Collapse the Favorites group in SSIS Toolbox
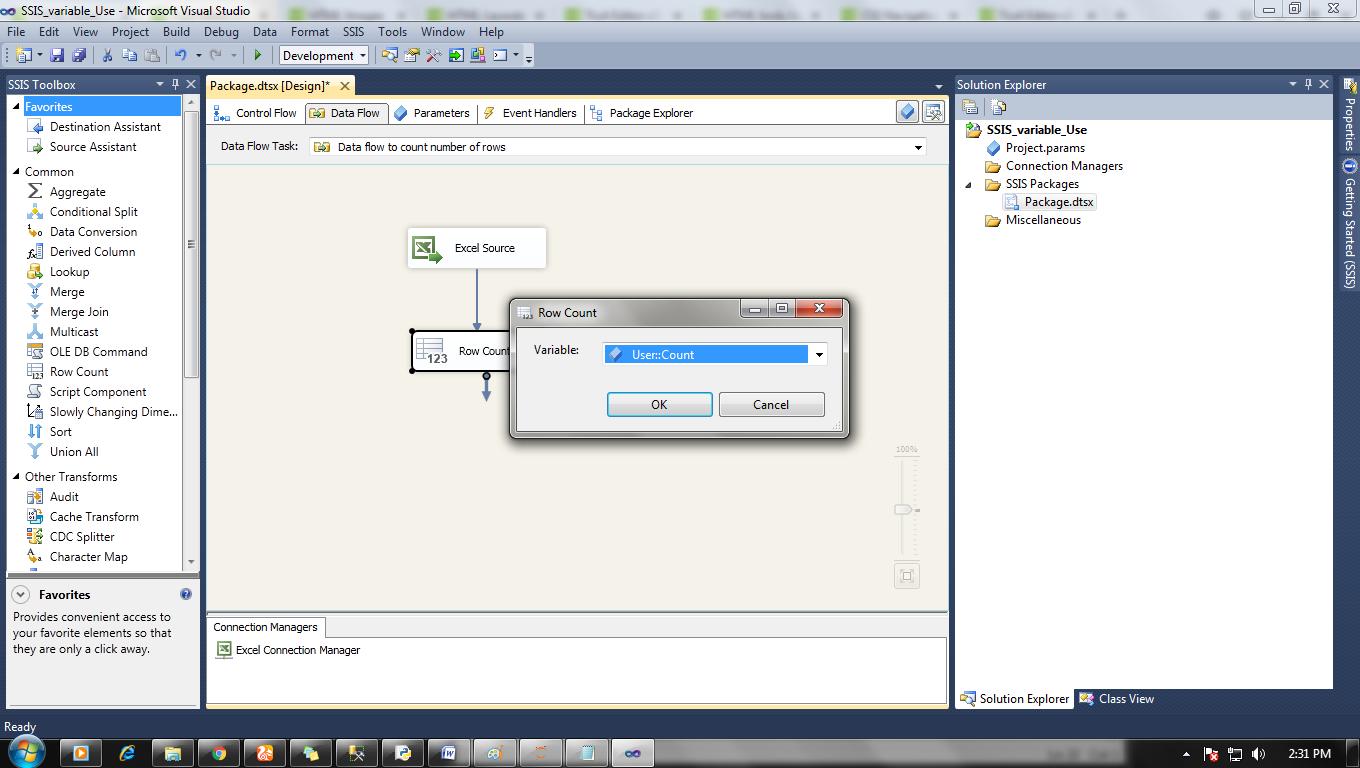1360x768 pixels. coord(16,106)
